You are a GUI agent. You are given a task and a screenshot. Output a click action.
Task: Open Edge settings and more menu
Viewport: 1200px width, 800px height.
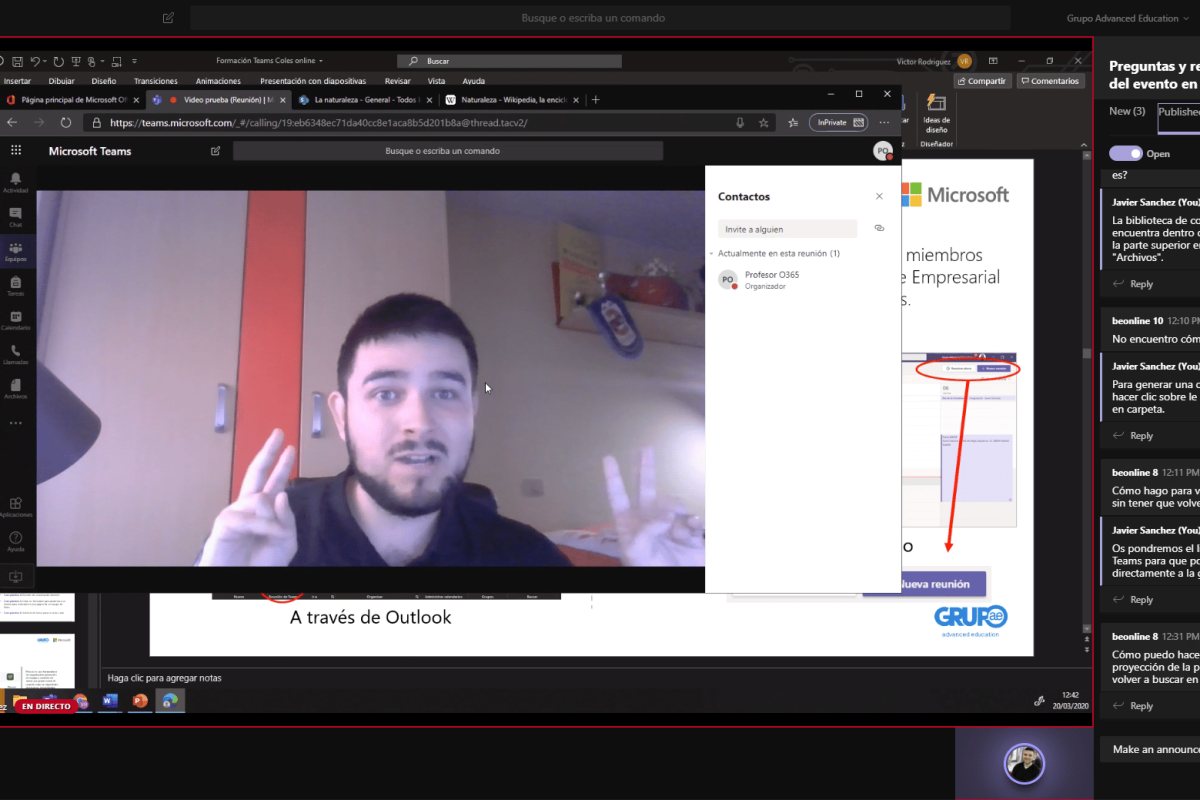tap(884, 122)
